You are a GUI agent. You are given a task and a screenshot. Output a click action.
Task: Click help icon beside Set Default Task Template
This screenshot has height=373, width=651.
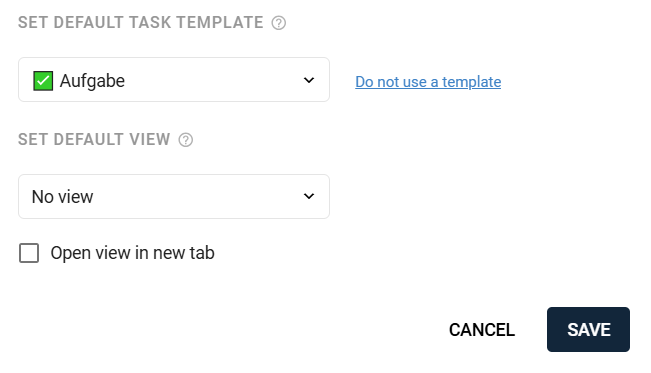pyautogui.click(x=279, y=23)
